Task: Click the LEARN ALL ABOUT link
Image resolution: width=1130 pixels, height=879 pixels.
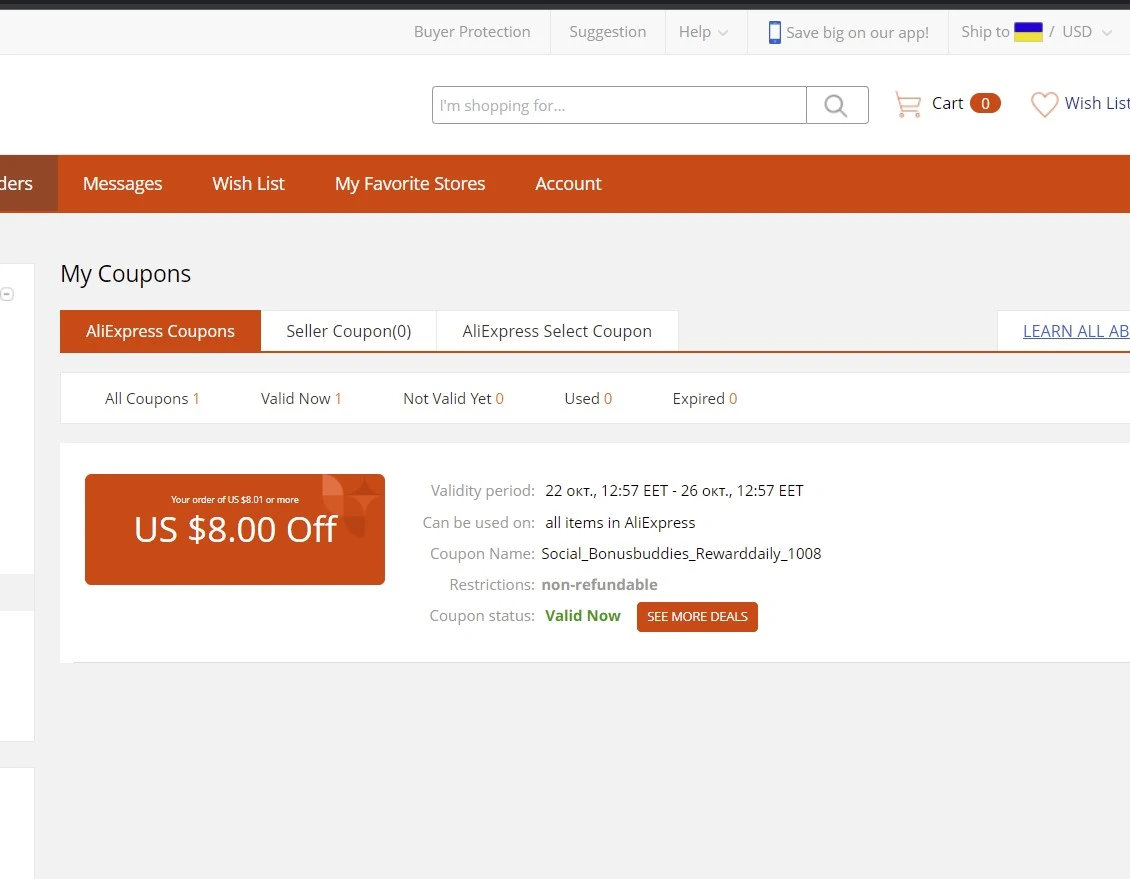Action: click(x=1076, y=331)
